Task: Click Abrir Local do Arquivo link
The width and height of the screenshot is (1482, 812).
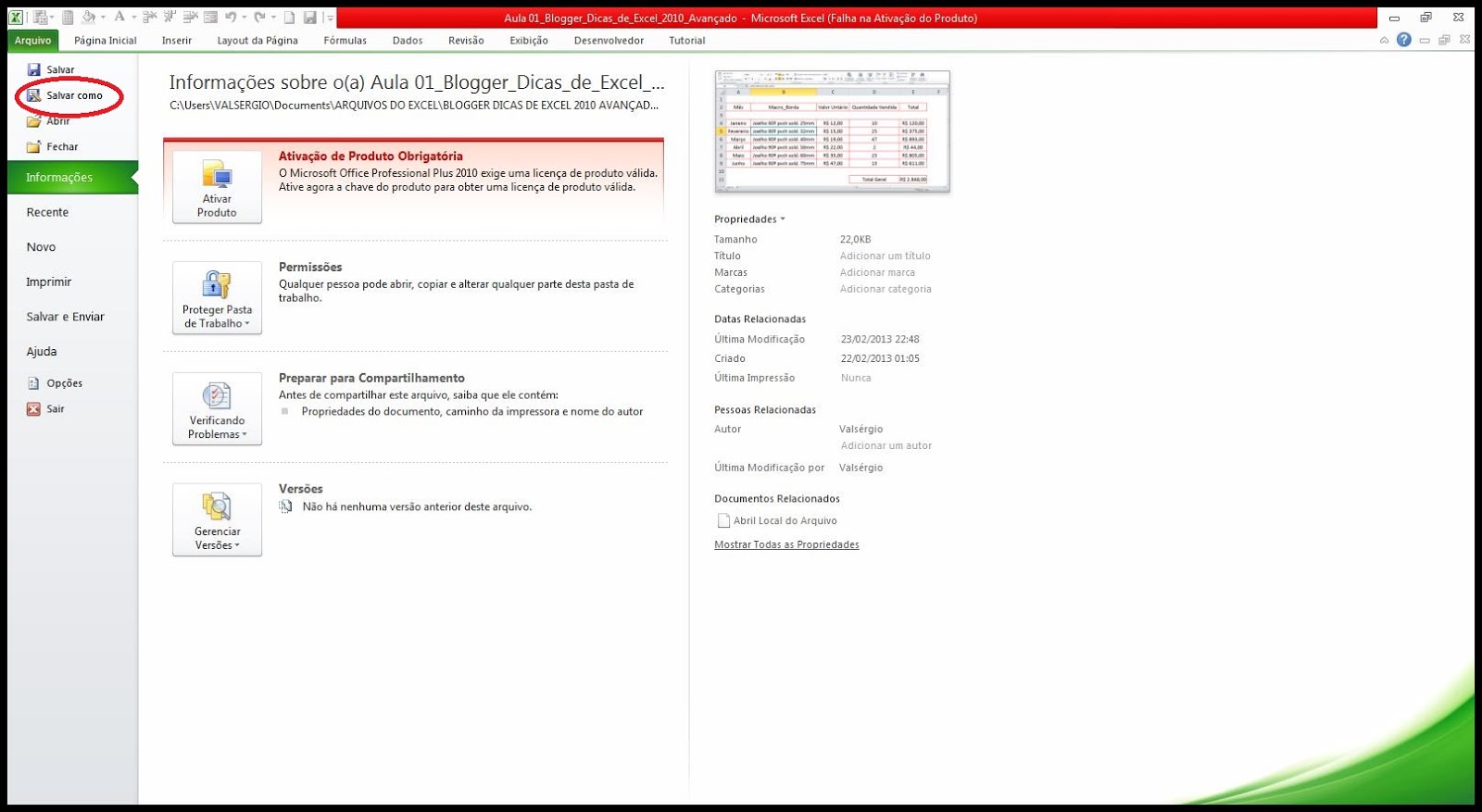Action: point(785,520)
